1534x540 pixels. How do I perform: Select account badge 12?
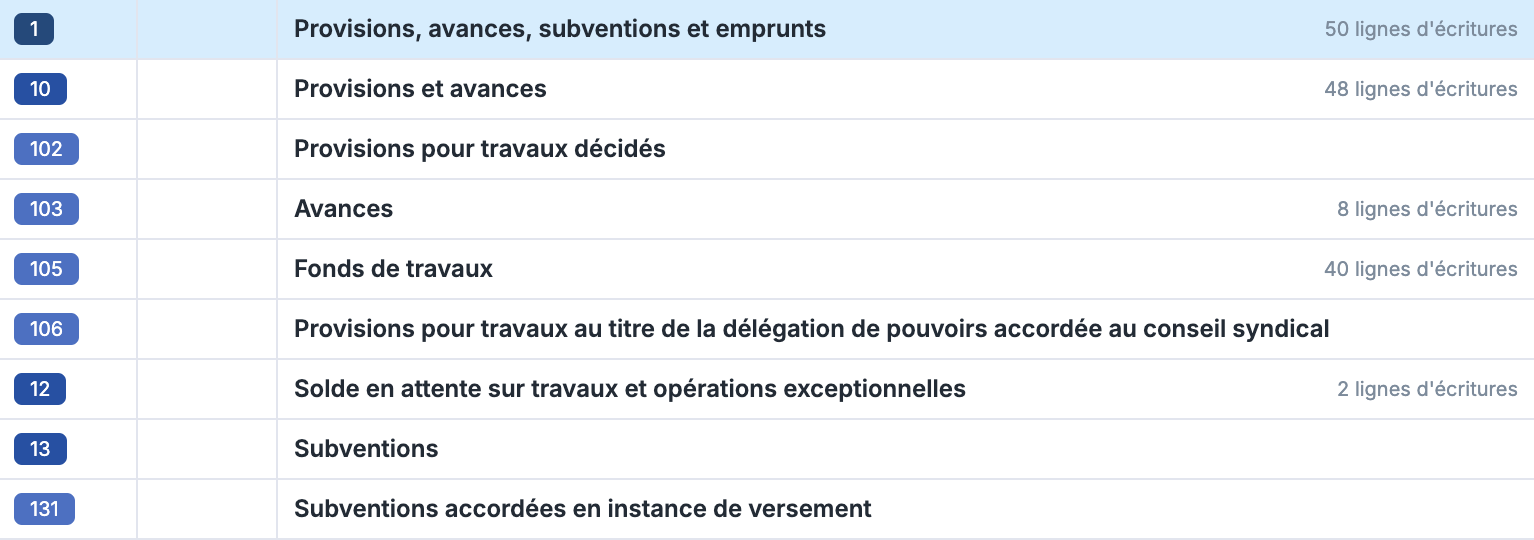click(40, 389)
